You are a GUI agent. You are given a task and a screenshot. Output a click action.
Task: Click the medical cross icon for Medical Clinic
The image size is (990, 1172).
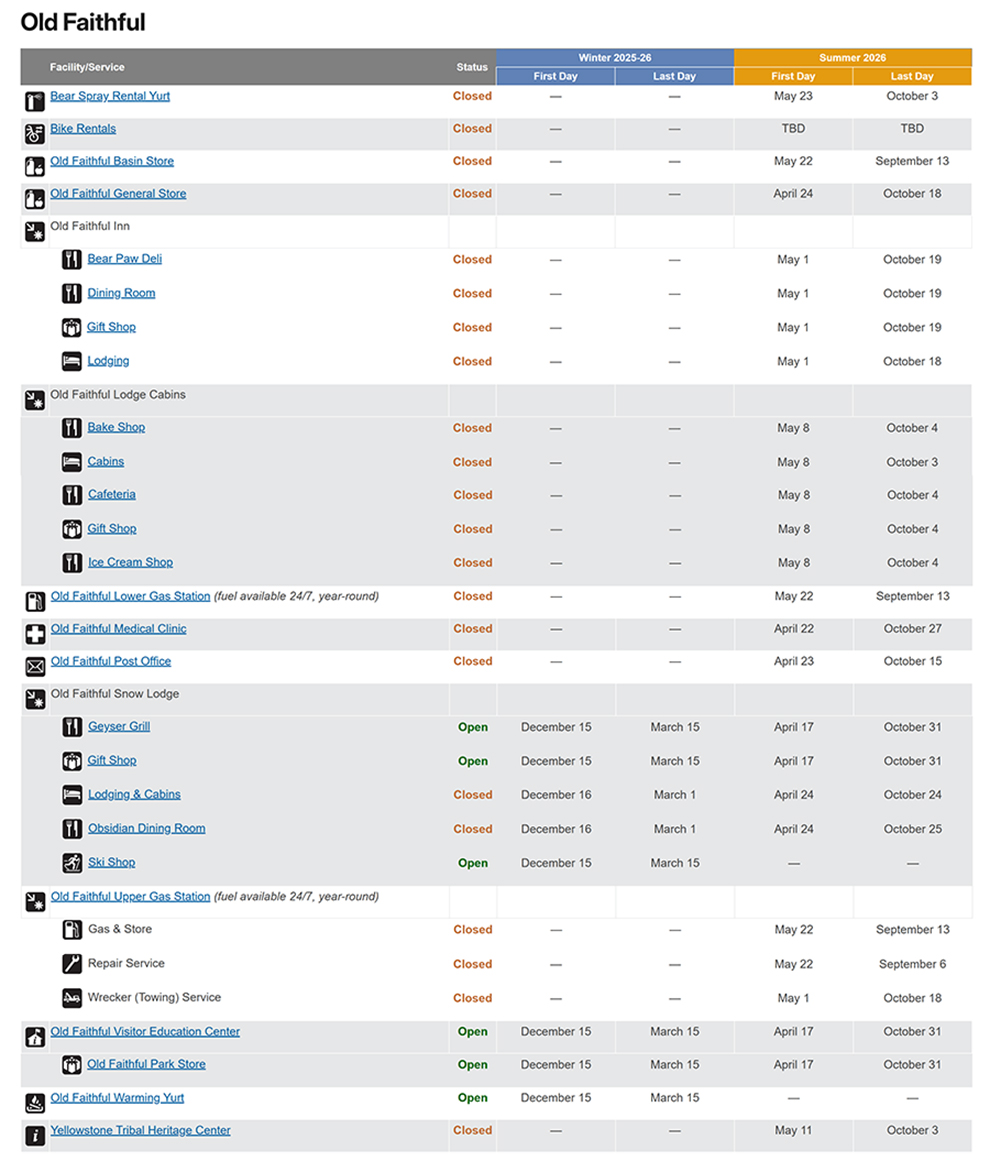coord(34,634)
